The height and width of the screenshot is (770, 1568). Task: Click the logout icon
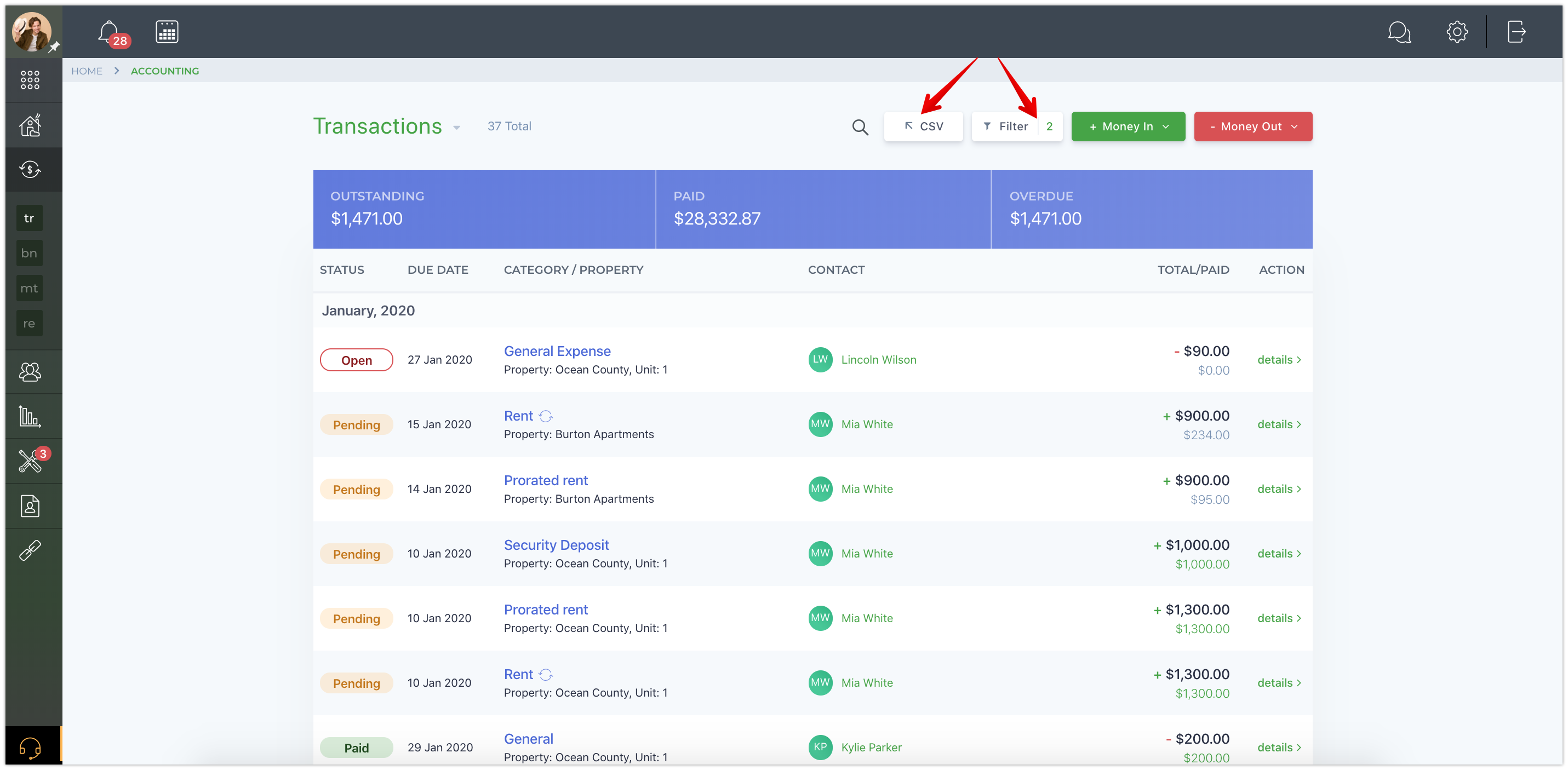coord(1517,32)
